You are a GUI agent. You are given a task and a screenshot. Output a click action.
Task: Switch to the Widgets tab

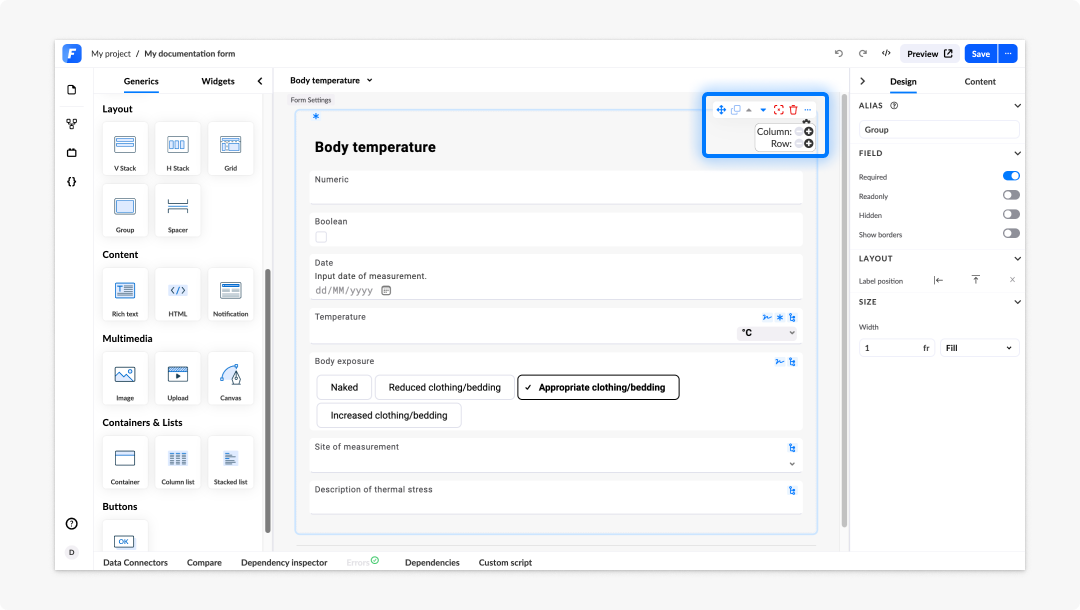(218, 81)
